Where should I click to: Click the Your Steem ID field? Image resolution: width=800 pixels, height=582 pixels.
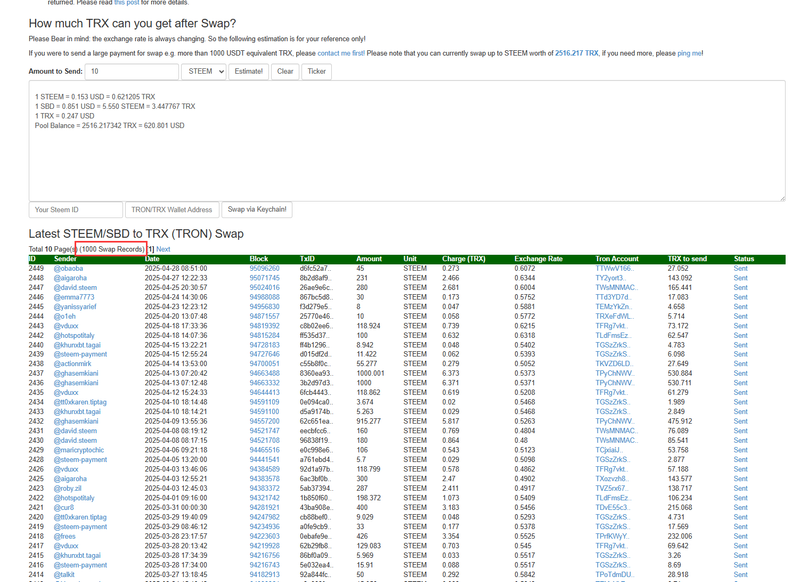tap(76, 210)
